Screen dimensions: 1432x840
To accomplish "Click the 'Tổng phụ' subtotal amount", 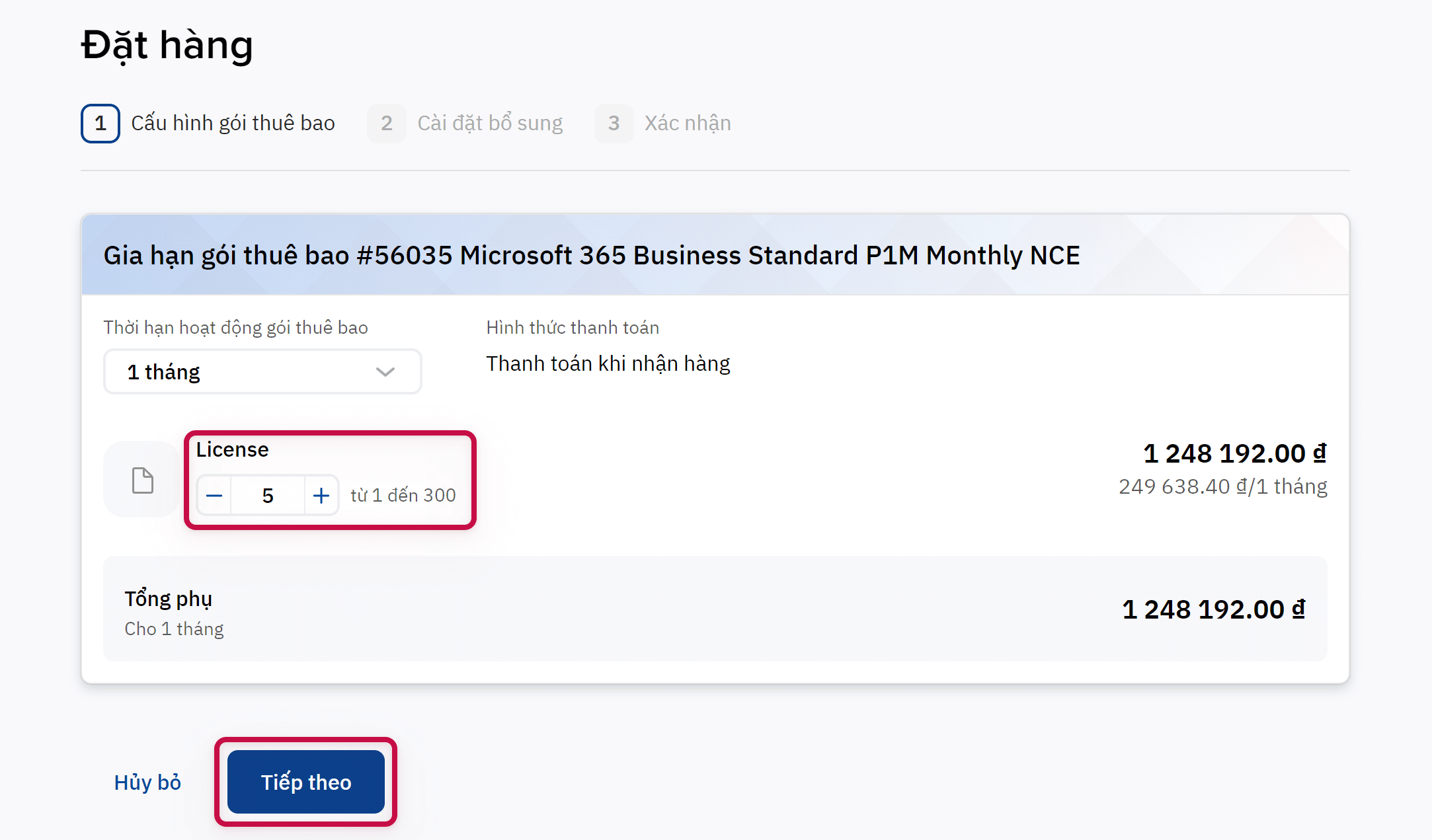I will pos(1213,609).
